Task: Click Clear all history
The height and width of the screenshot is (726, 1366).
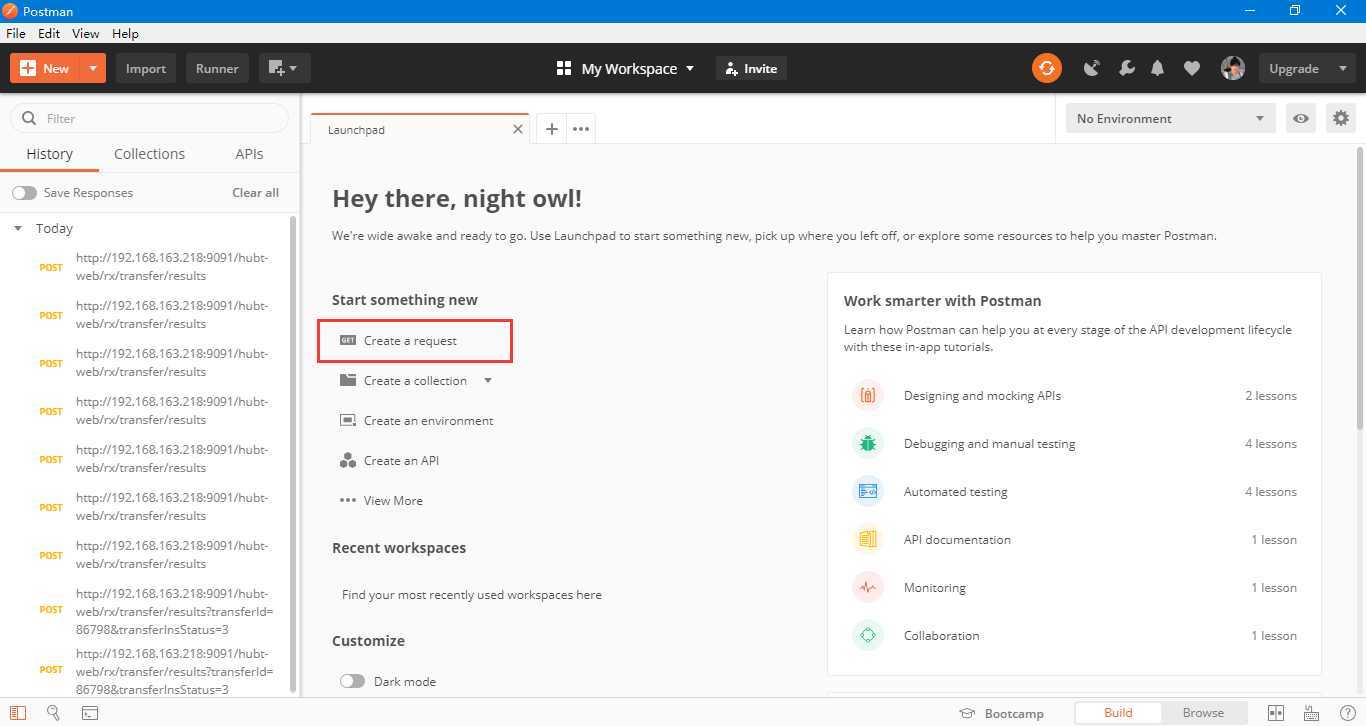Action: coord(255,192)
